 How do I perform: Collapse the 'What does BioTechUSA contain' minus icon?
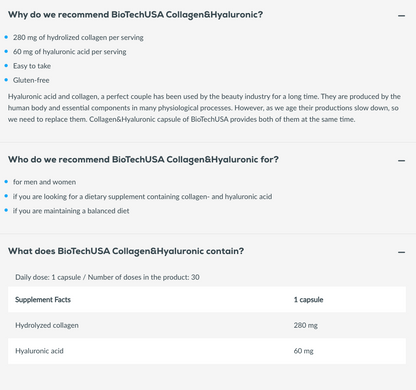(401, 252)
